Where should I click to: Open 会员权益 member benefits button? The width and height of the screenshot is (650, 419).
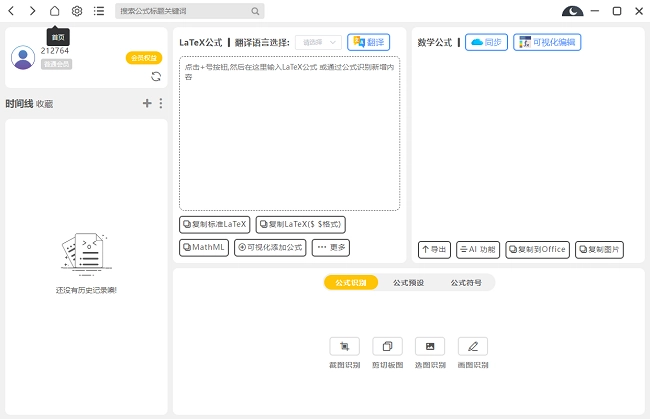[144, 58]
